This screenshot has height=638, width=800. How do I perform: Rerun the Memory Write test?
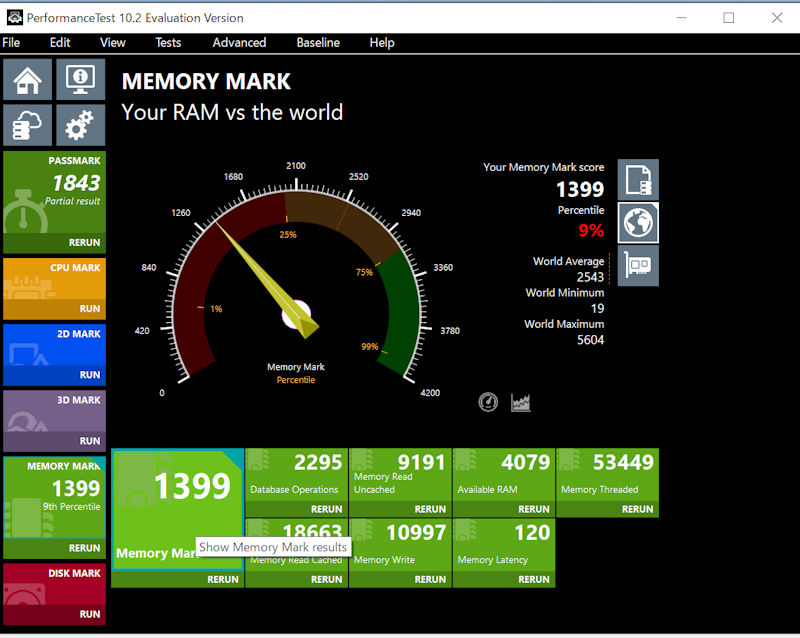pos(430,580)
